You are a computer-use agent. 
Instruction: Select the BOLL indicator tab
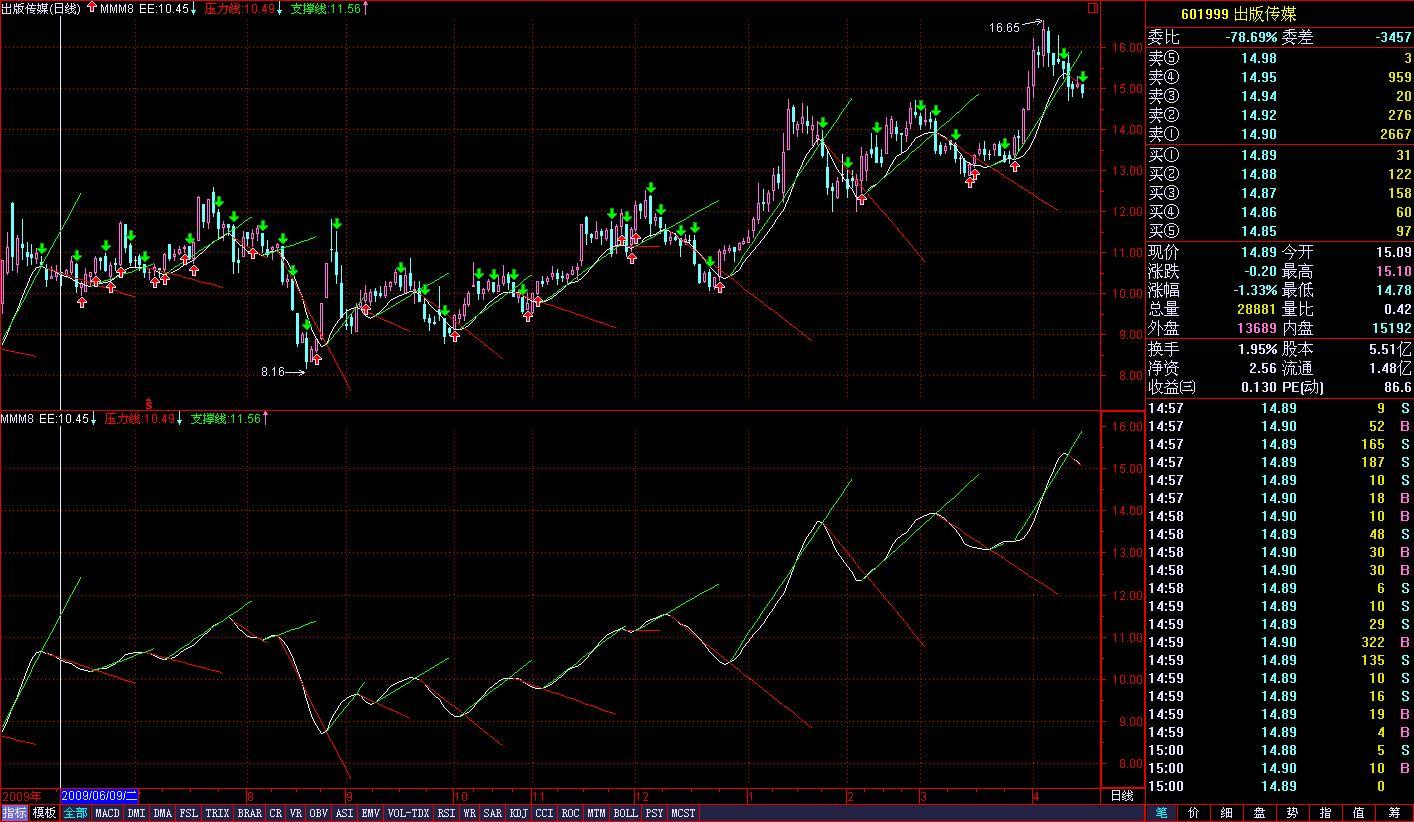[626, 814]
